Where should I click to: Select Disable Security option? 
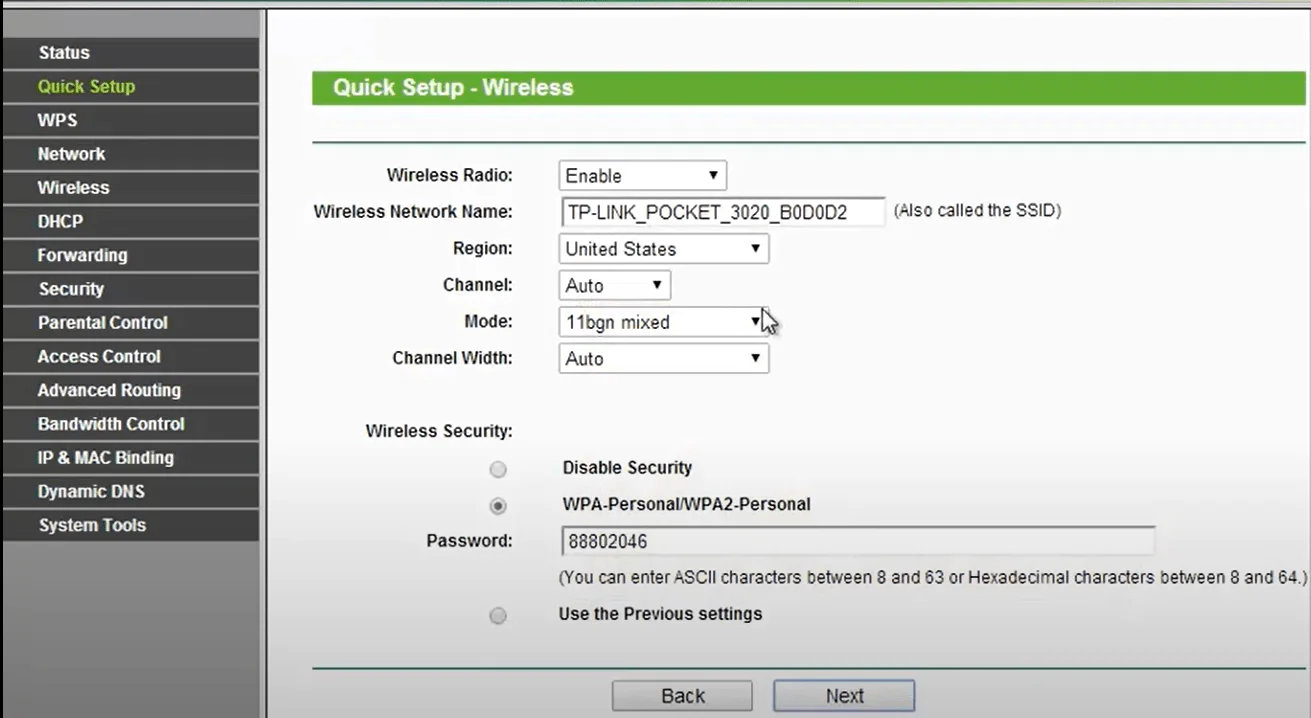(498, 468)
